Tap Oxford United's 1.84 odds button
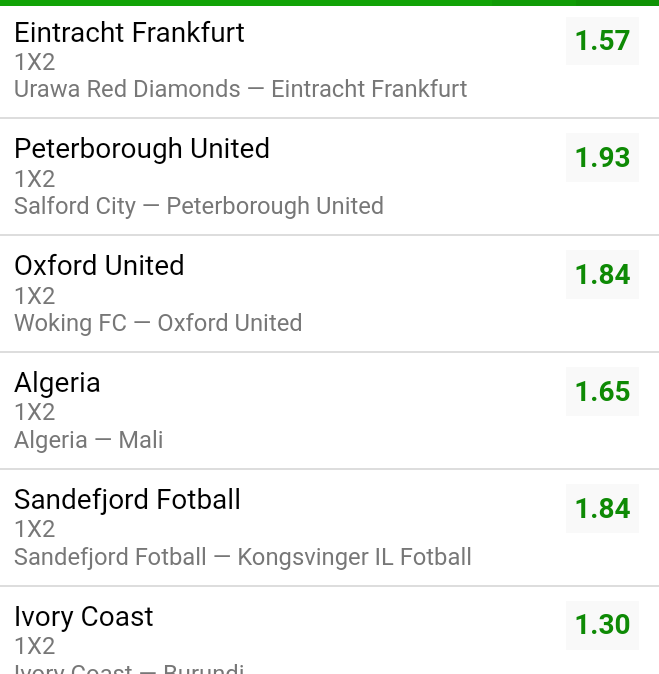Image resolution: width=659 pixels, height=674 pixels. click(602, 275)
